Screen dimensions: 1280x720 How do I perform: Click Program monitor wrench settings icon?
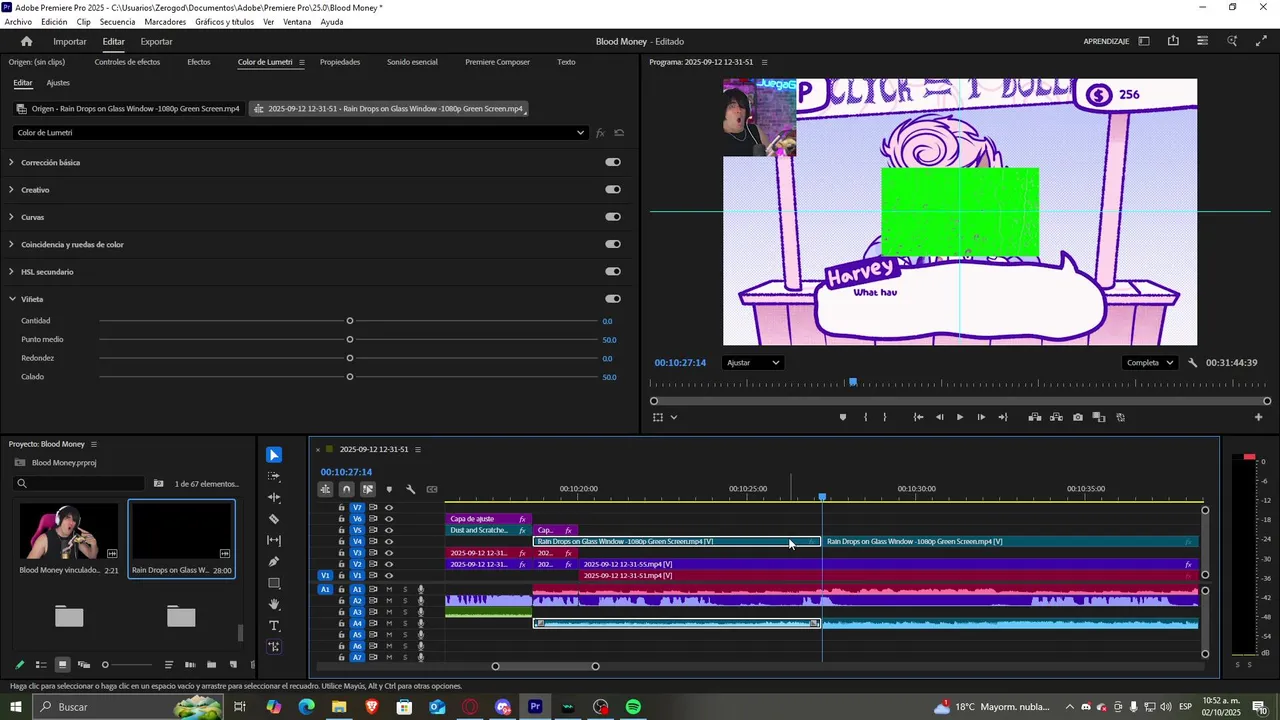pyautogui.click(x=1192, y=363)
